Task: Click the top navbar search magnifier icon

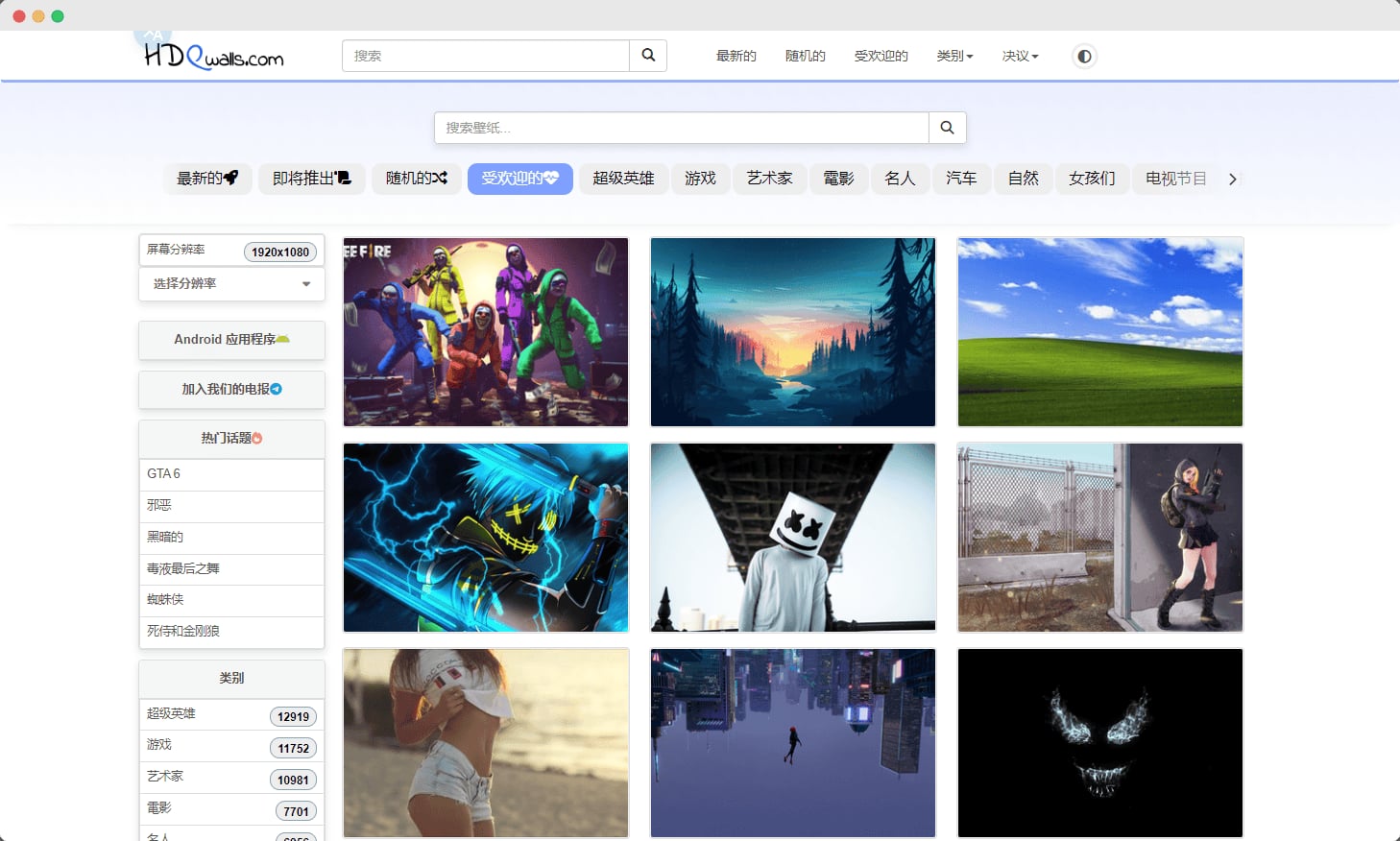Action: coord(648,56)
